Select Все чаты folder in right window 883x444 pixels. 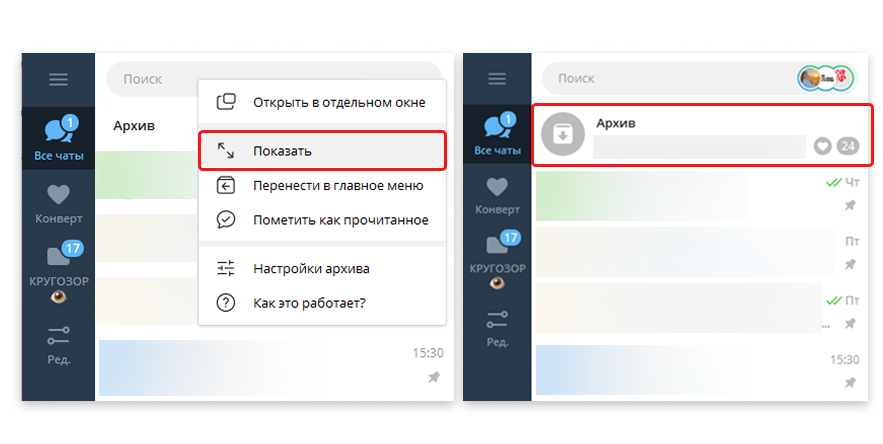497,134
